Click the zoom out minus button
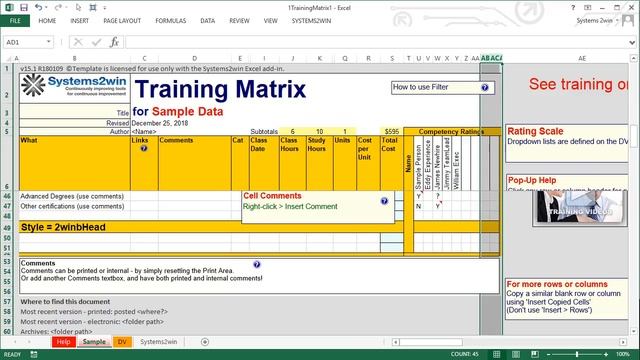Image resolution: width=640 pixels, height=360 pixels. (x=548, y=354)
